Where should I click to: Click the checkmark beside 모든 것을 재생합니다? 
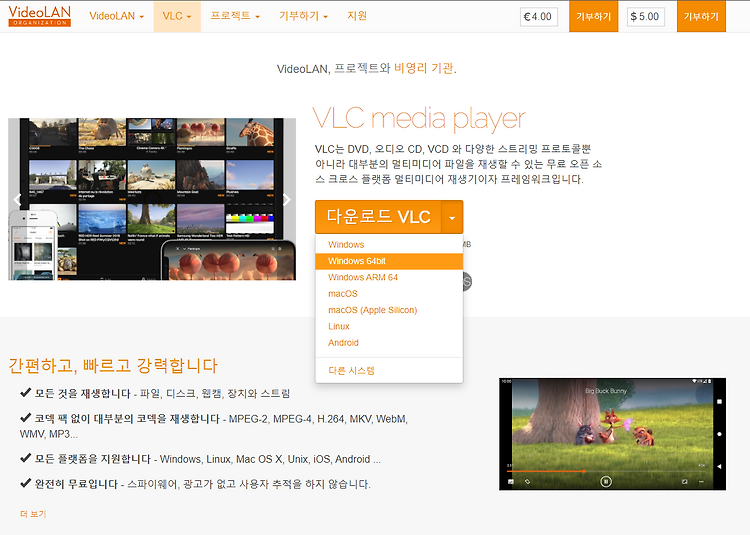[x=26, y=393]
